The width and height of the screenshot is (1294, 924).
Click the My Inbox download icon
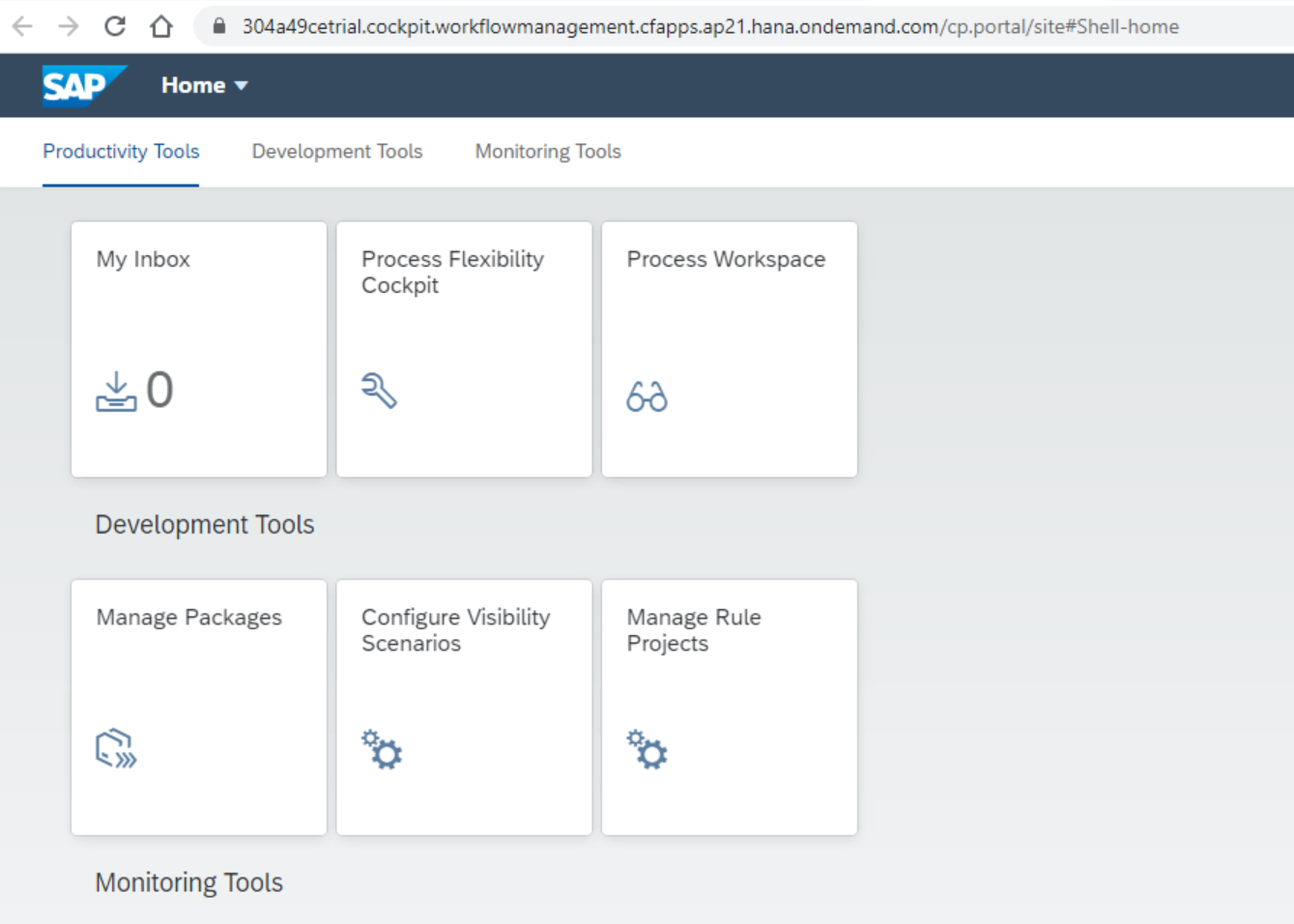tap(116, 391)
